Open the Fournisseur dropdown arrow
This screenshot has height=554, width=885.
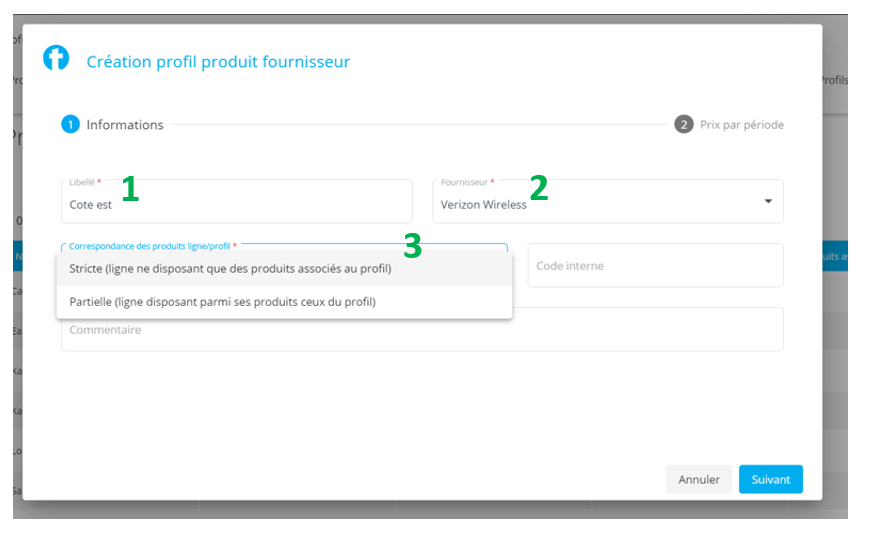click(x=768, y=201)
